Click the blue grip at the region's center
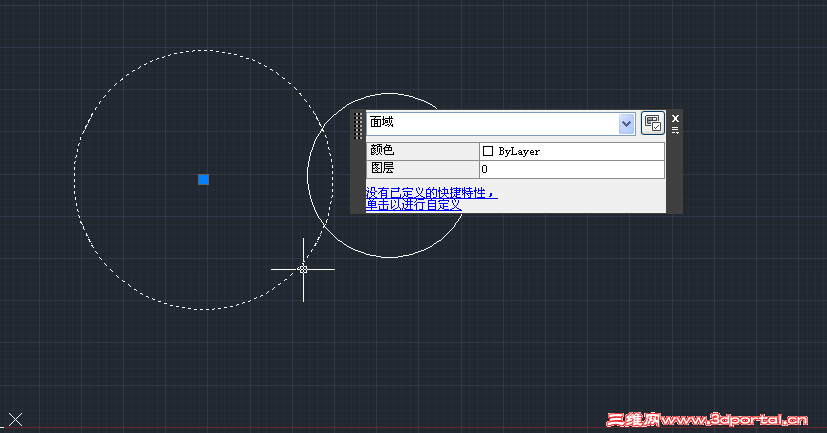The image size is (827, 433). [204, 179]
